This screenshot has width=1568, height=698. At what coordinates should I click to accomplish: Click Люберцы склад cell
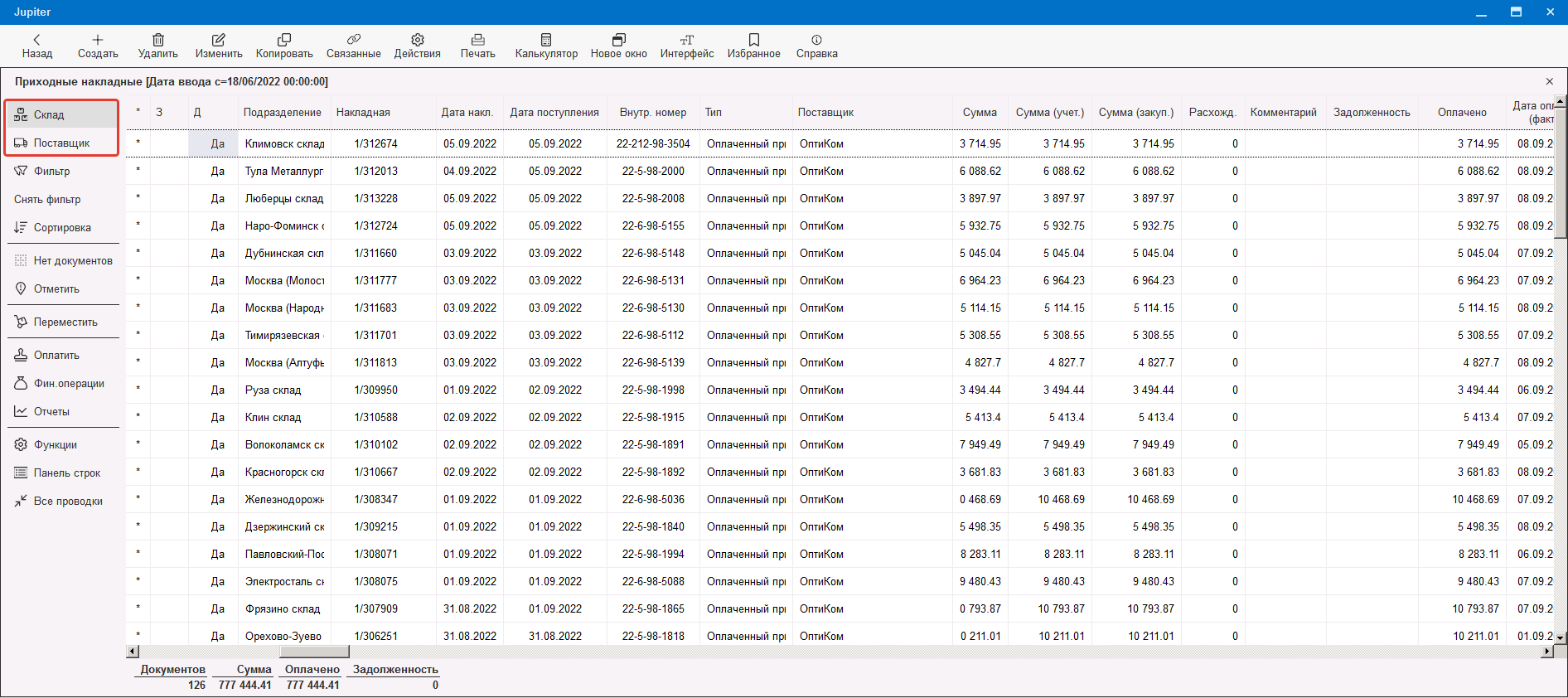(284, 198)
